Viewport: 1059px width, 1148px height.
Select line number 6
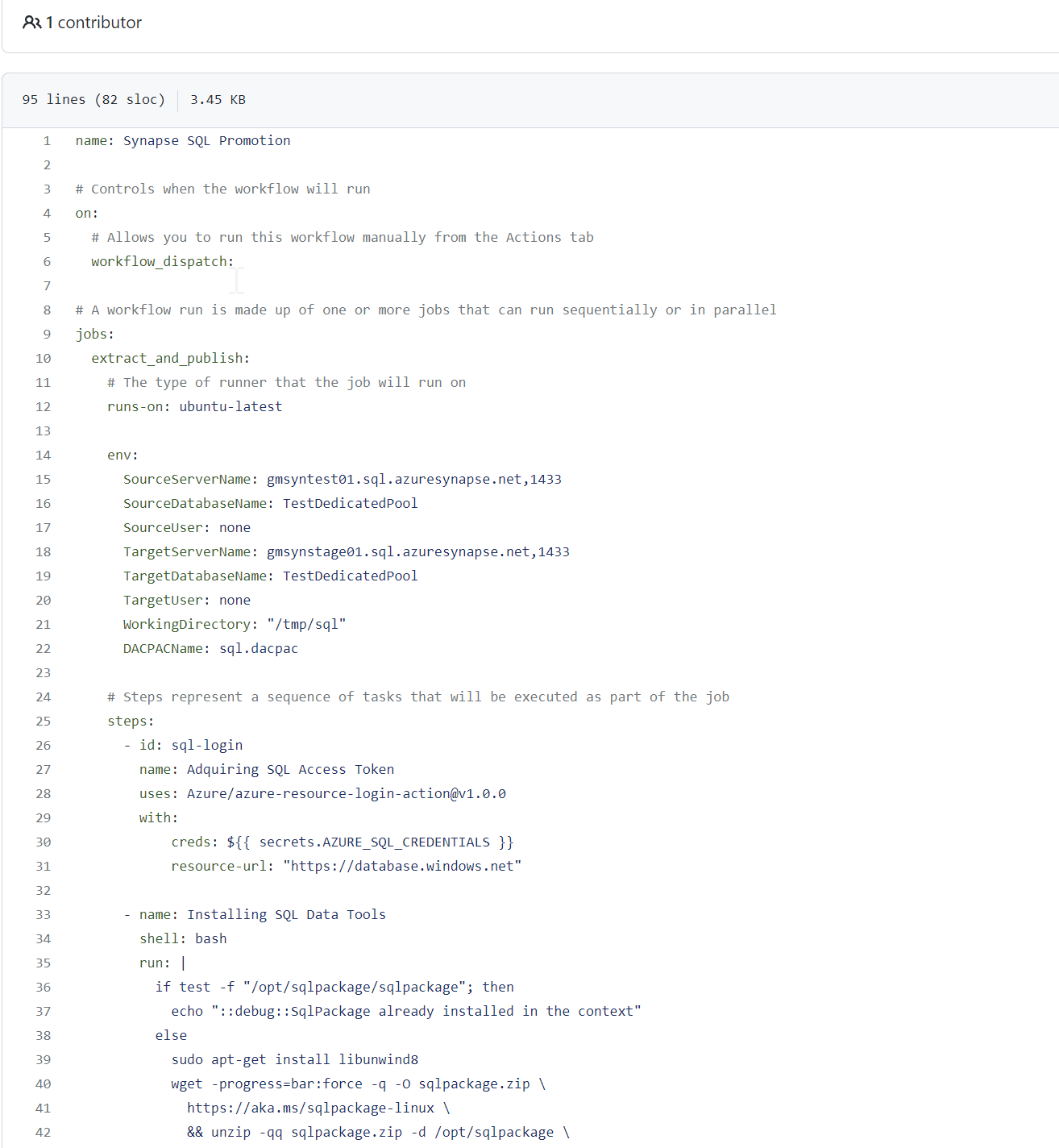coord(47,262)
